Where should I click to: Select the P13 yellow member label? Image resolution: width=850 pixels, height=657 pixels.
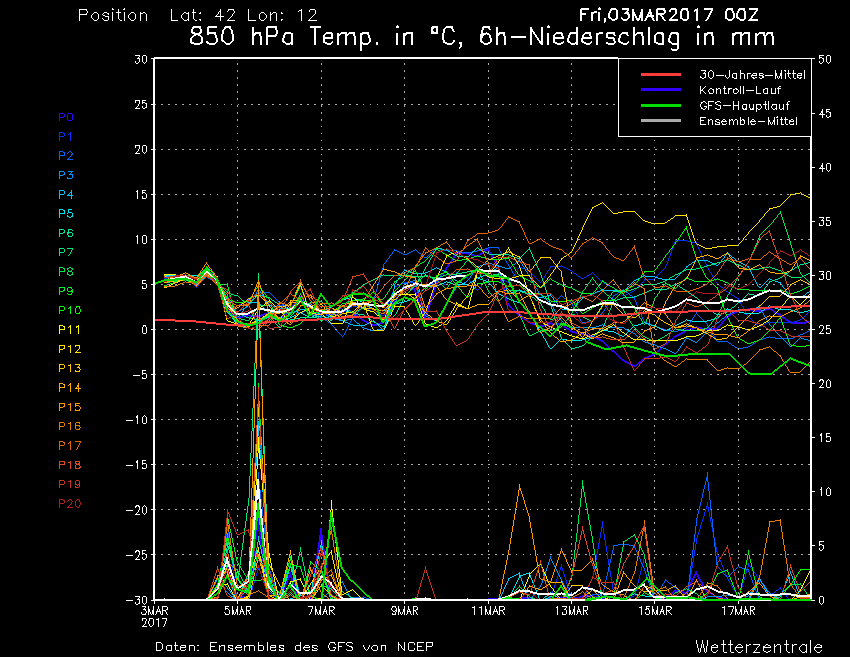70,368
